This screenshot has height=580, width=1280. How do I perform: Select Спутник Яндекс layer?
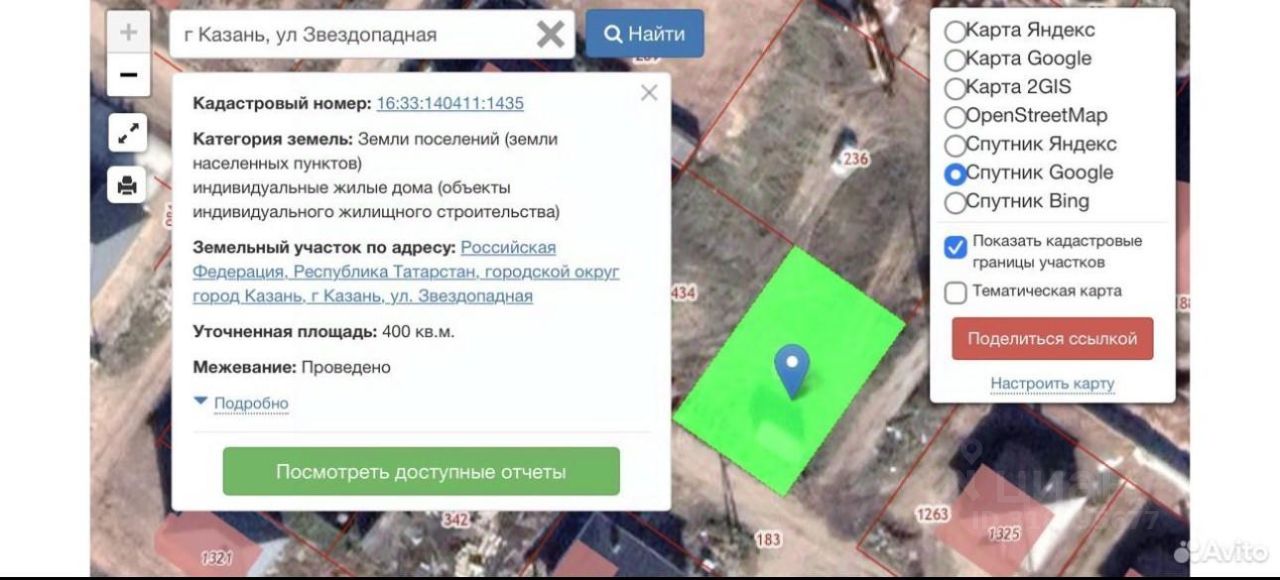click(x=955, y=145)
